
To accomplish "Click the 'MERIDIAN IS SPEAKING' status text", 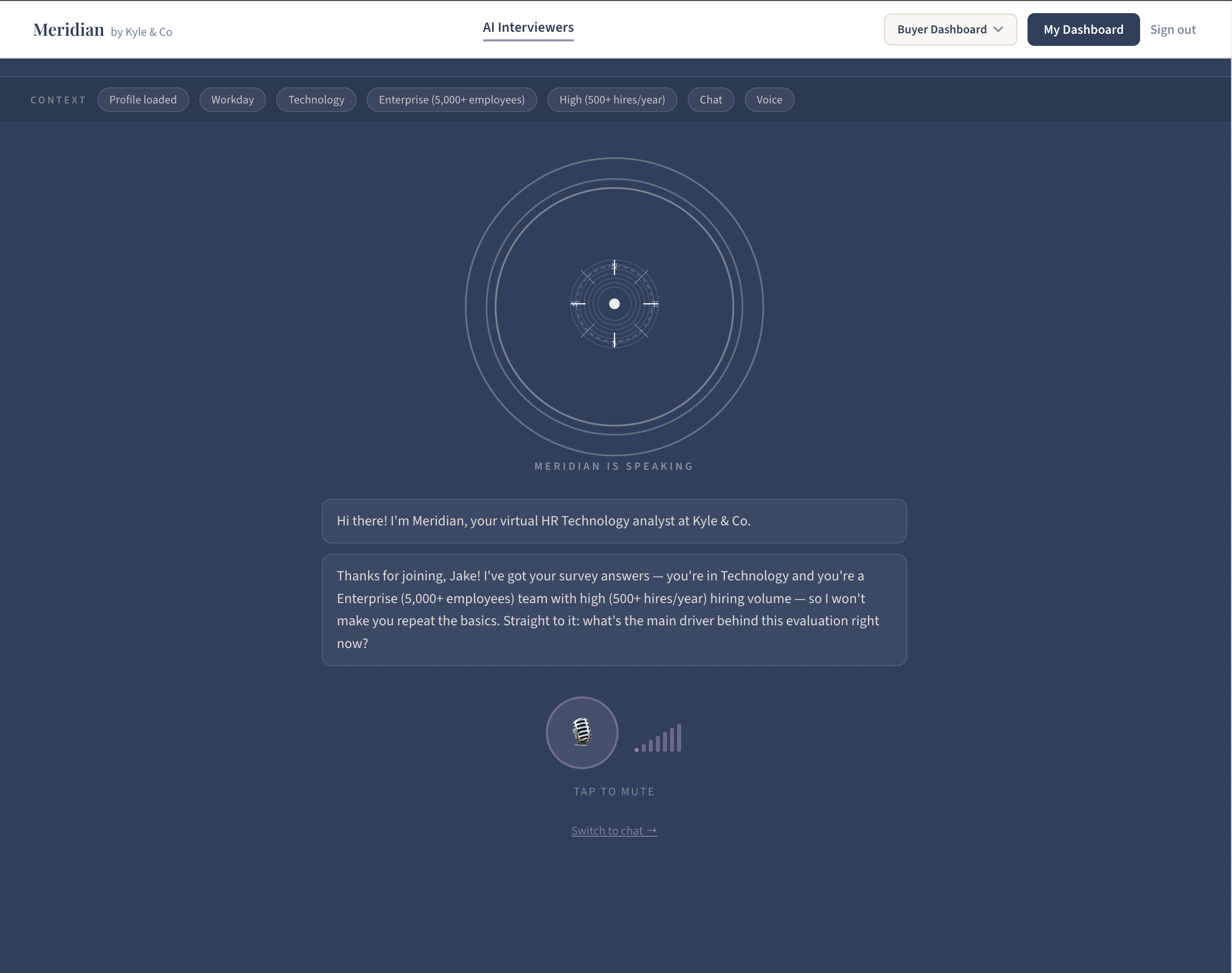I will click(x=614, y=466).
